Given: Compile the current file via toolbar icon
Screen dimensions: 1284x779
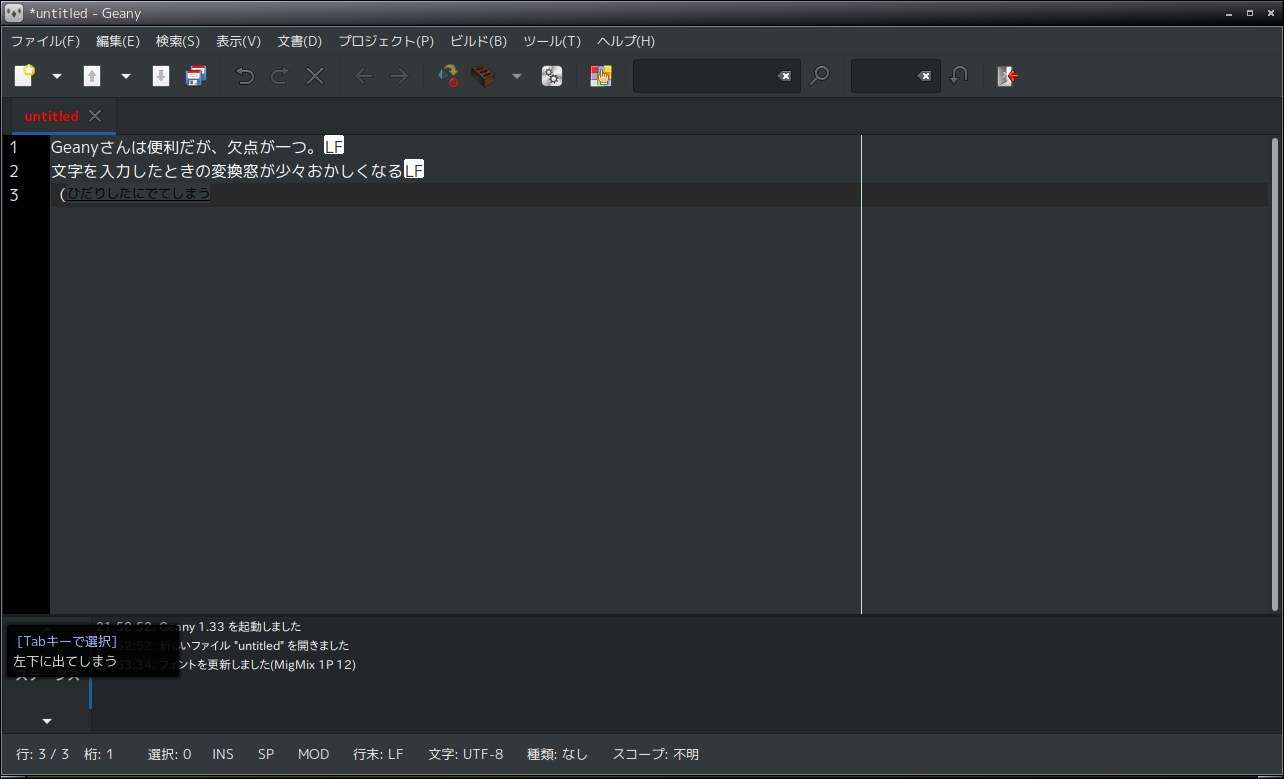Looking at the screenshot, I should pyautogui.click(x=449, y=76).
